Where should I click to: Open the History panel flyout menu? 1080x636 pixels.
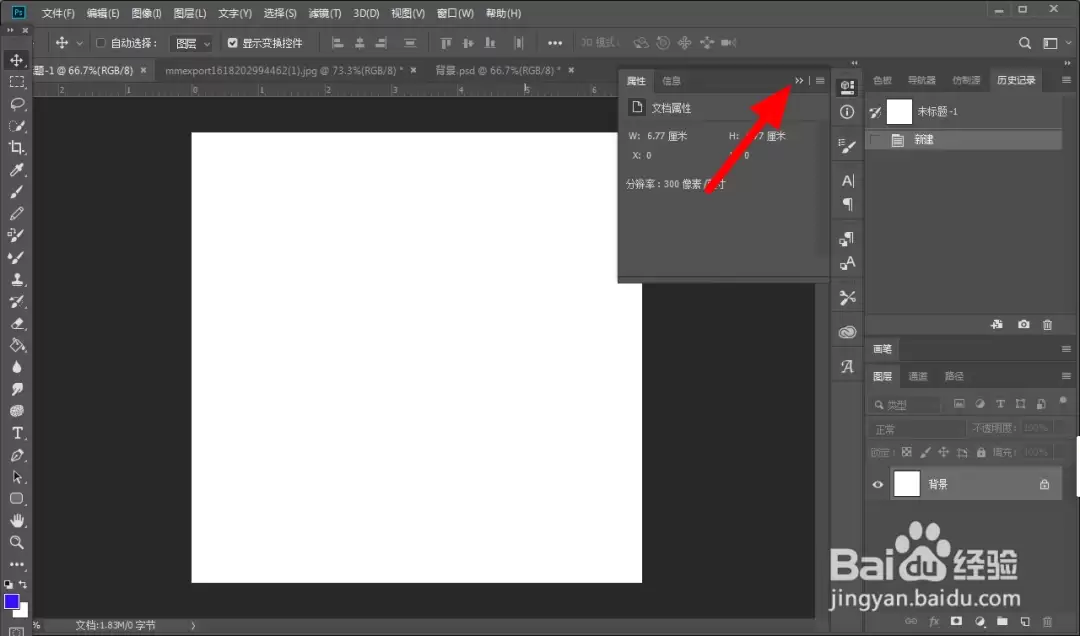1066,80
